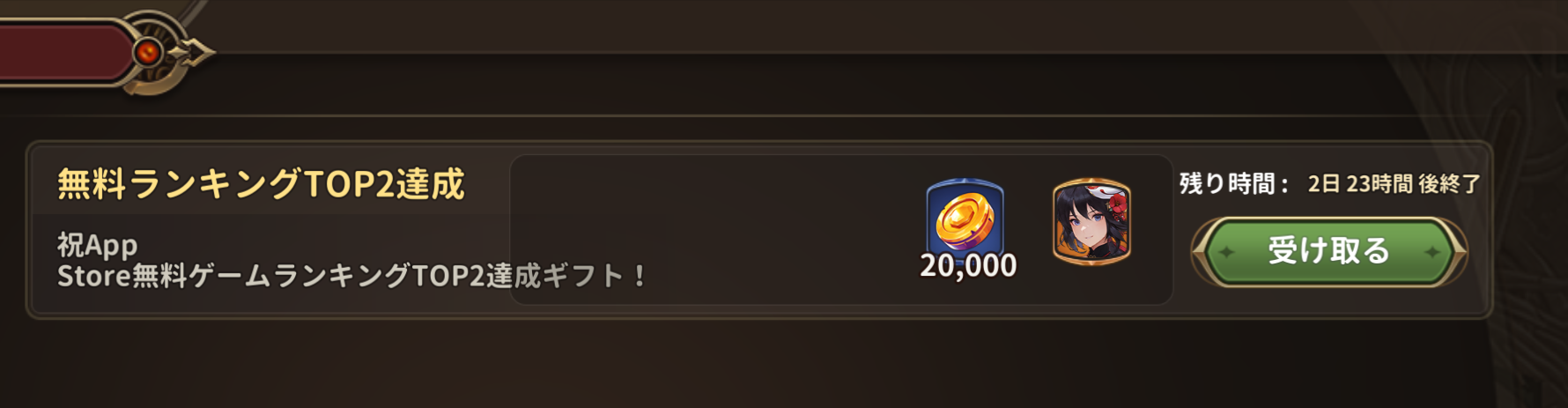Select the Store無料ゲームランキングTOP2達成ギフト description line

[351, 277]
